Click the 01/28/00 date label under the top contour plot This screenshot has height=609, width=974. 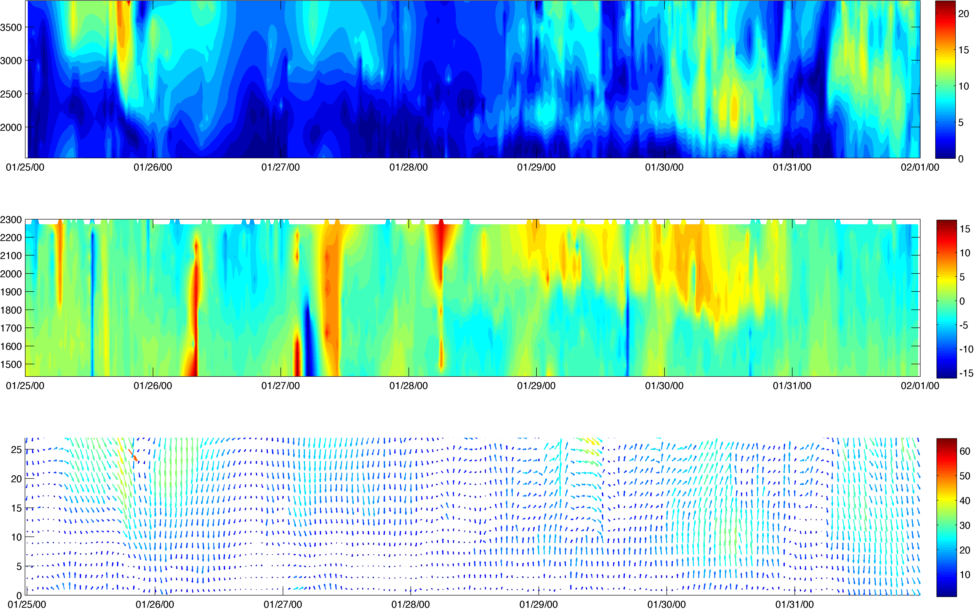(408, 167)
